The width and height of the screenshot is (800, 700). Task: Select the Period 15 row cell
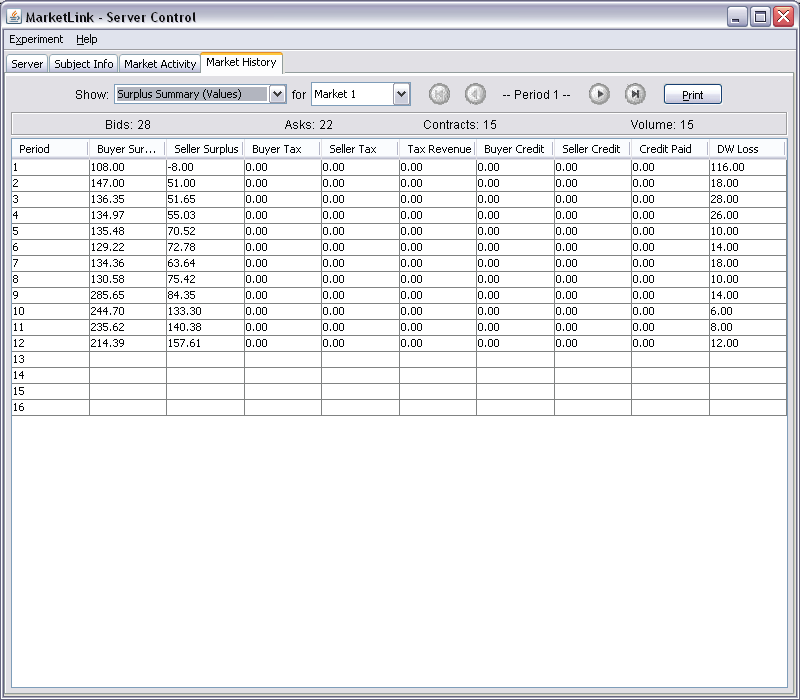[50, 391]
